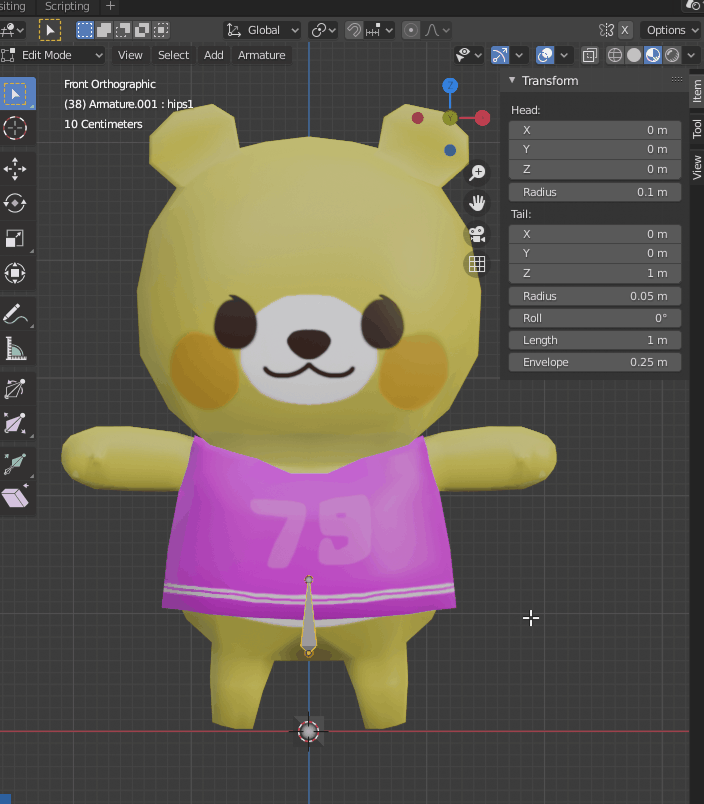704x804 pixels.
Task: Activate the 3D Cursor tool
Action: click(15, 128)
